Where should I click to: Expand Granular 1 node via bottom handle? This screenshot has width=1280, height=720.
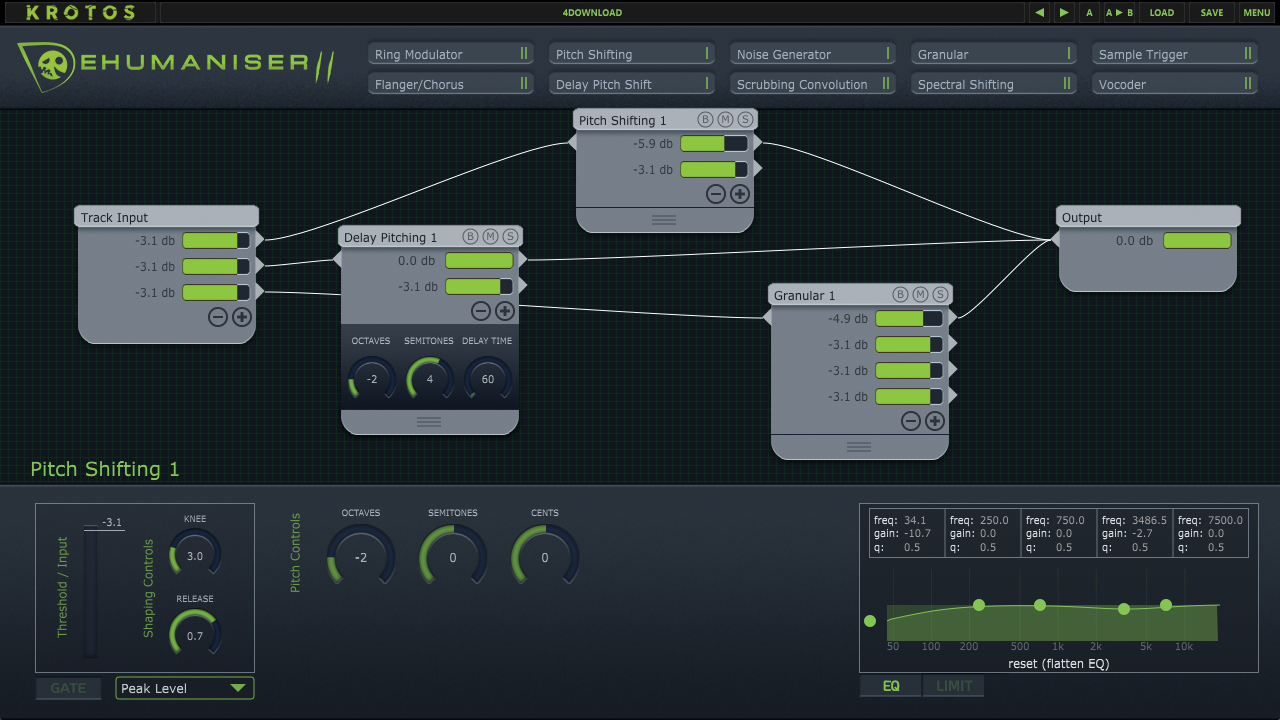pos(859,447)
